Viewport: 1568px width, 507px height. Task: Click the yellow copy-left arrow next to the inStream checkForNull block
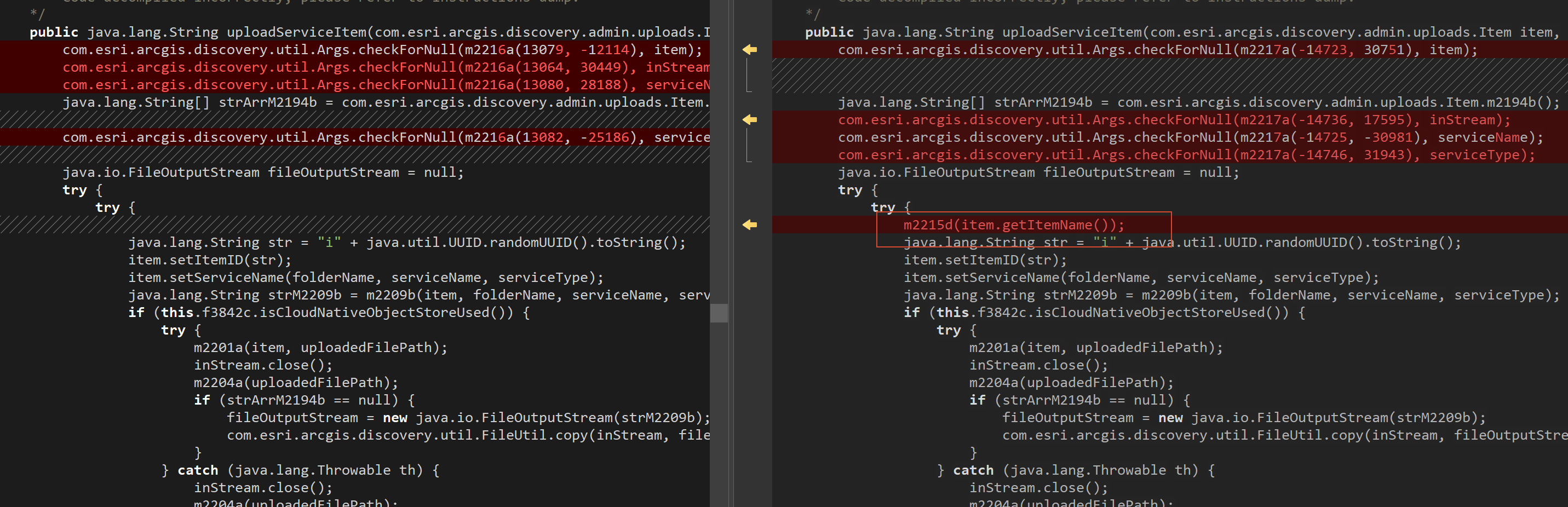pyautogui.click(x=749, y=120)
